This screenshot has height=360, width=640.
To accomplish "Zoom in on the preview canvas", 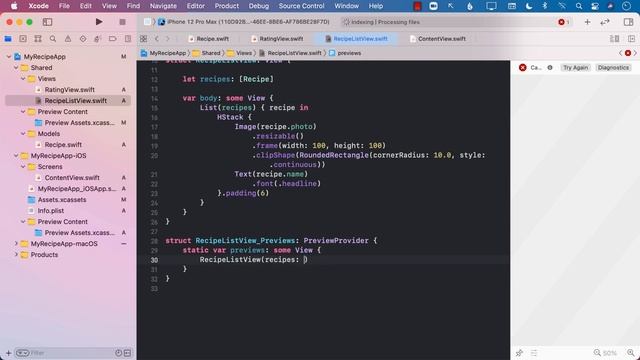I will [631, 353].
